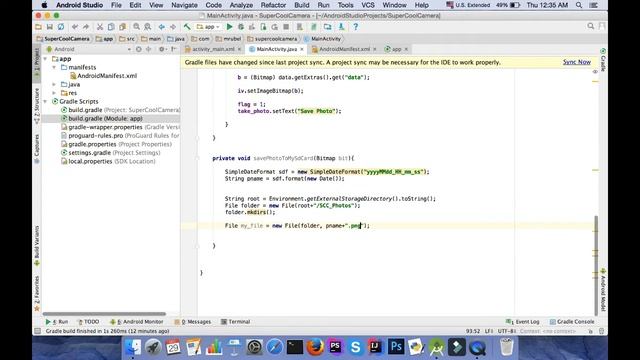
Task: Click the Search Everywhere magnifier in toolbar
Action: 591,27
